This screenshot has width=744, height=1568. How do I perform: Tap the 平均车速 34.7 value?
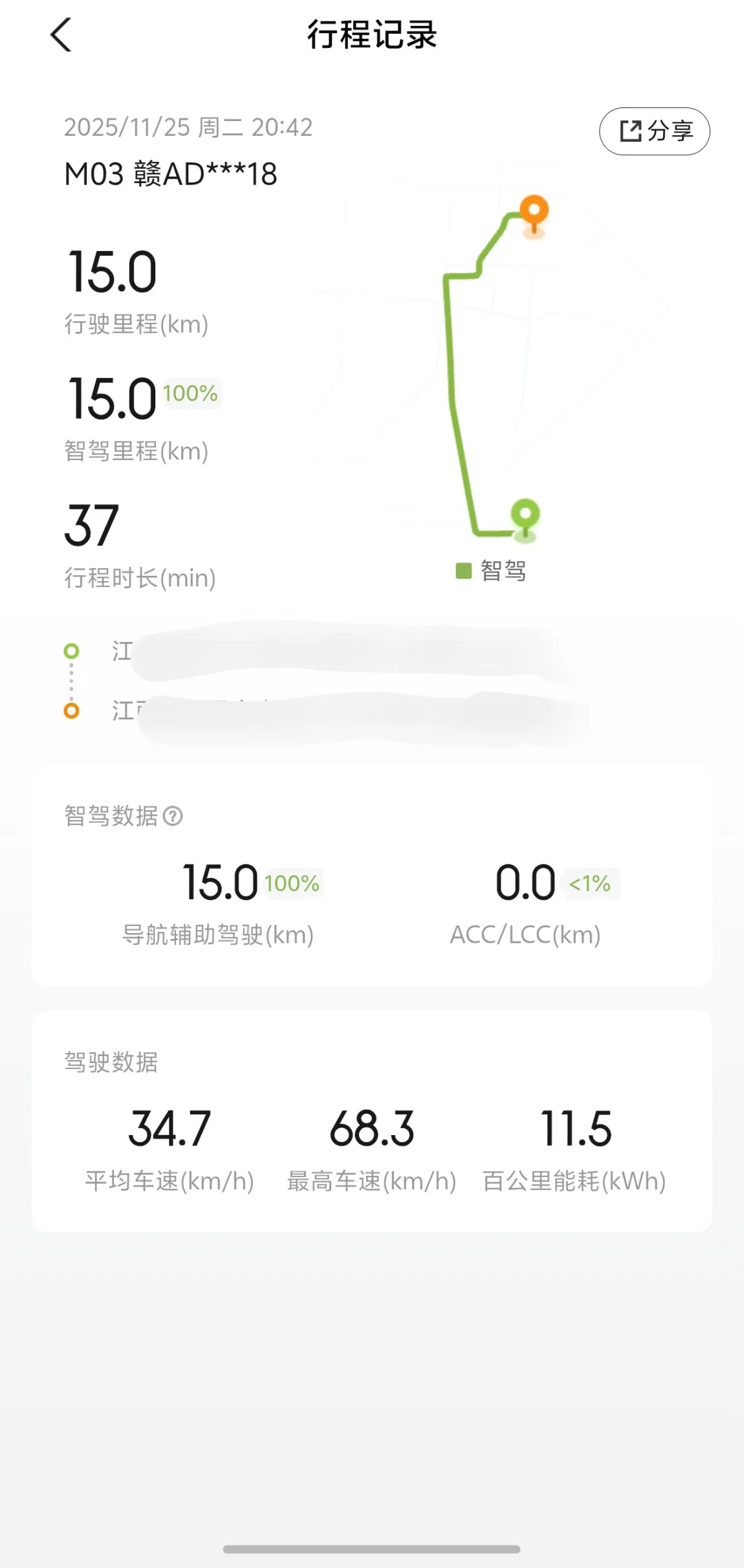(x=170, y=1129)
